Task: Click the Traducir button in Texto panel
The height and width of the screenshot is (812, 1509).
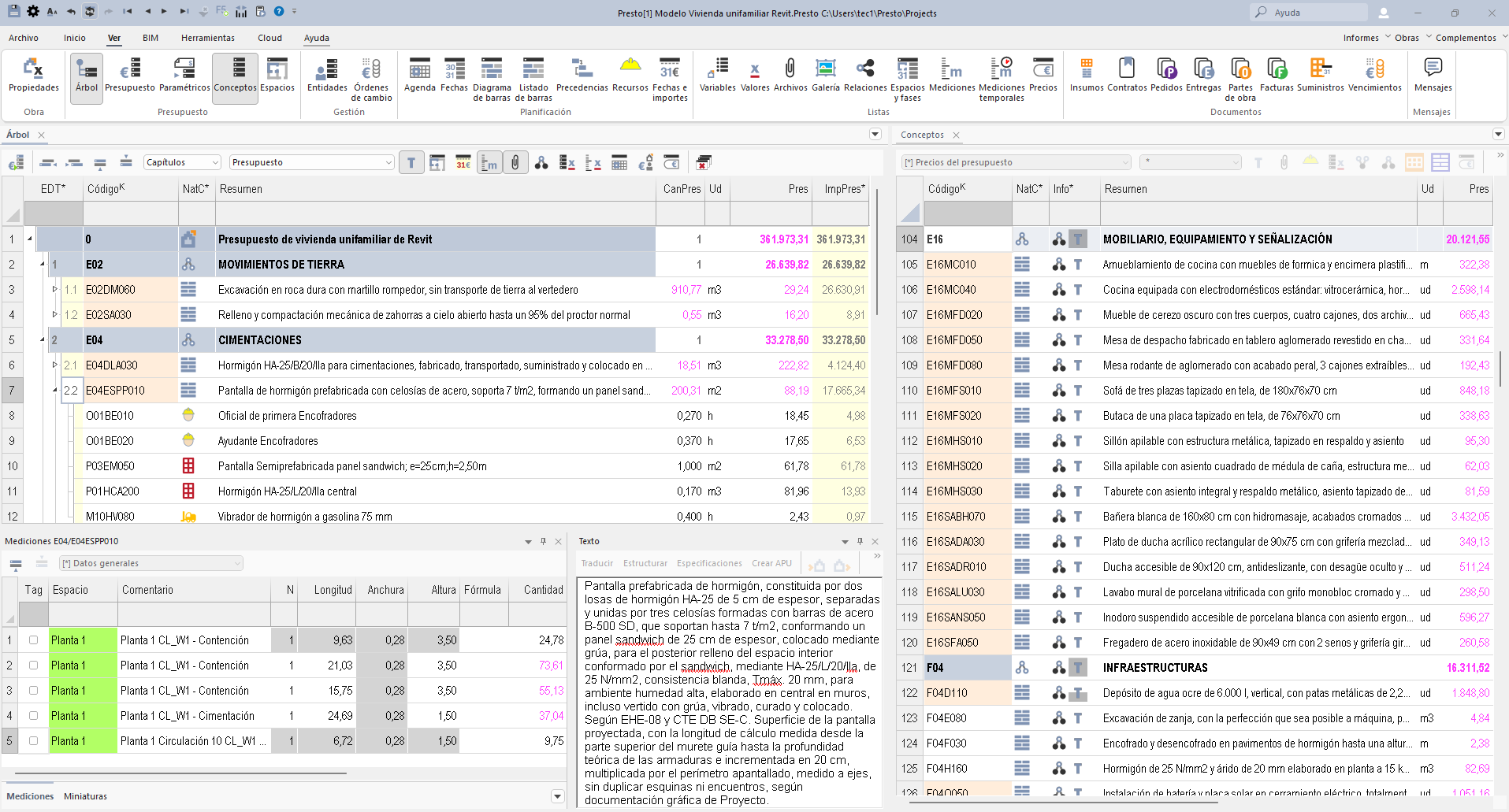Action: click(597, 564)
